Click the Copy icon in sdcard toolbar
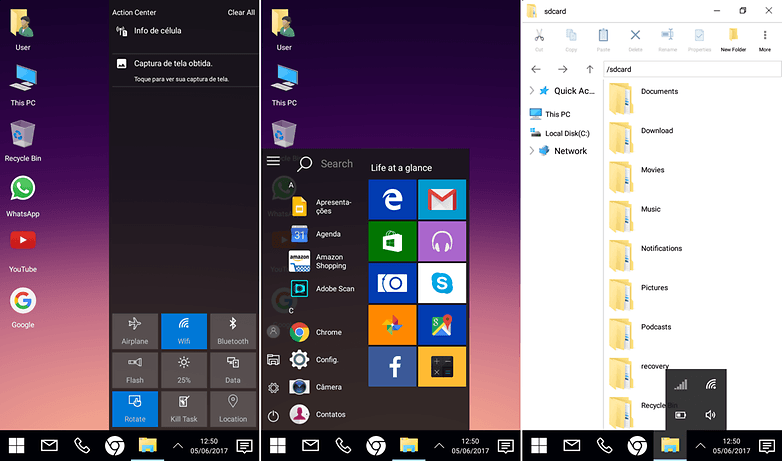The width and height of the screenshot is (782, 461). click(571, 35)
